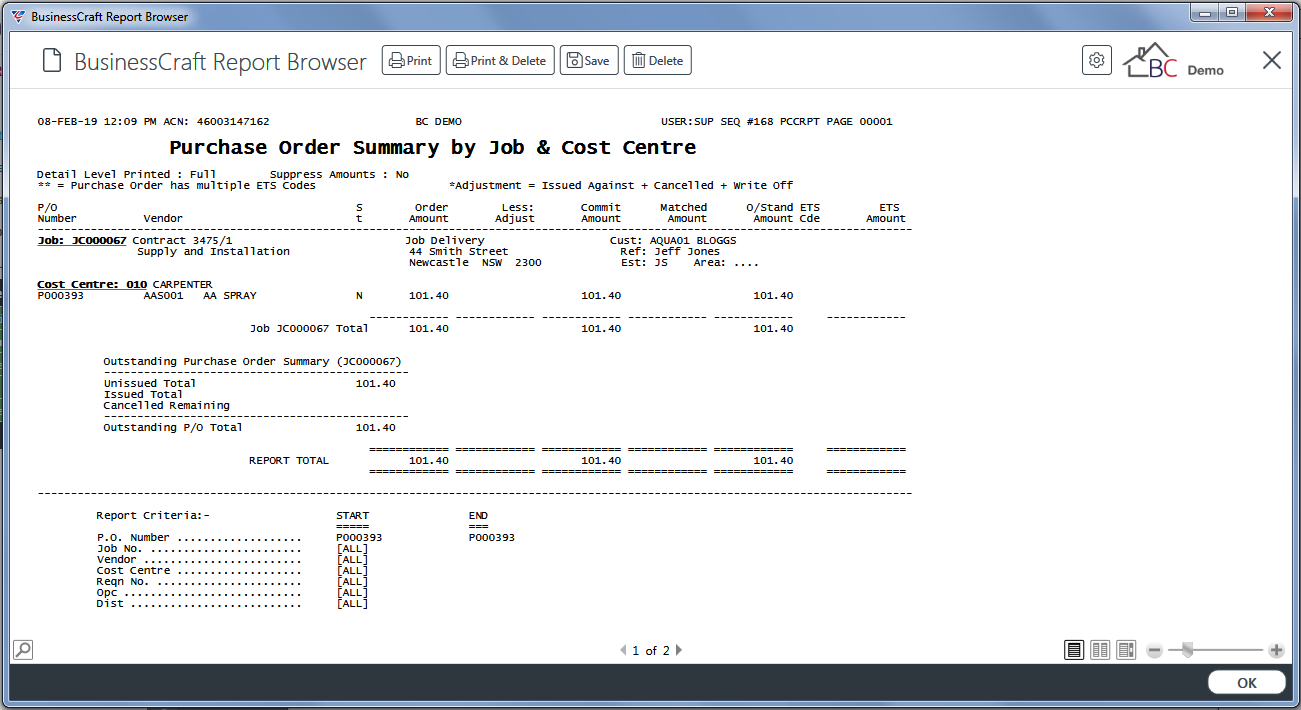This screenshot has width=1301, height=710.
Task: Click "Cancelled Remaining" line
Action: [x=167, y=406]
